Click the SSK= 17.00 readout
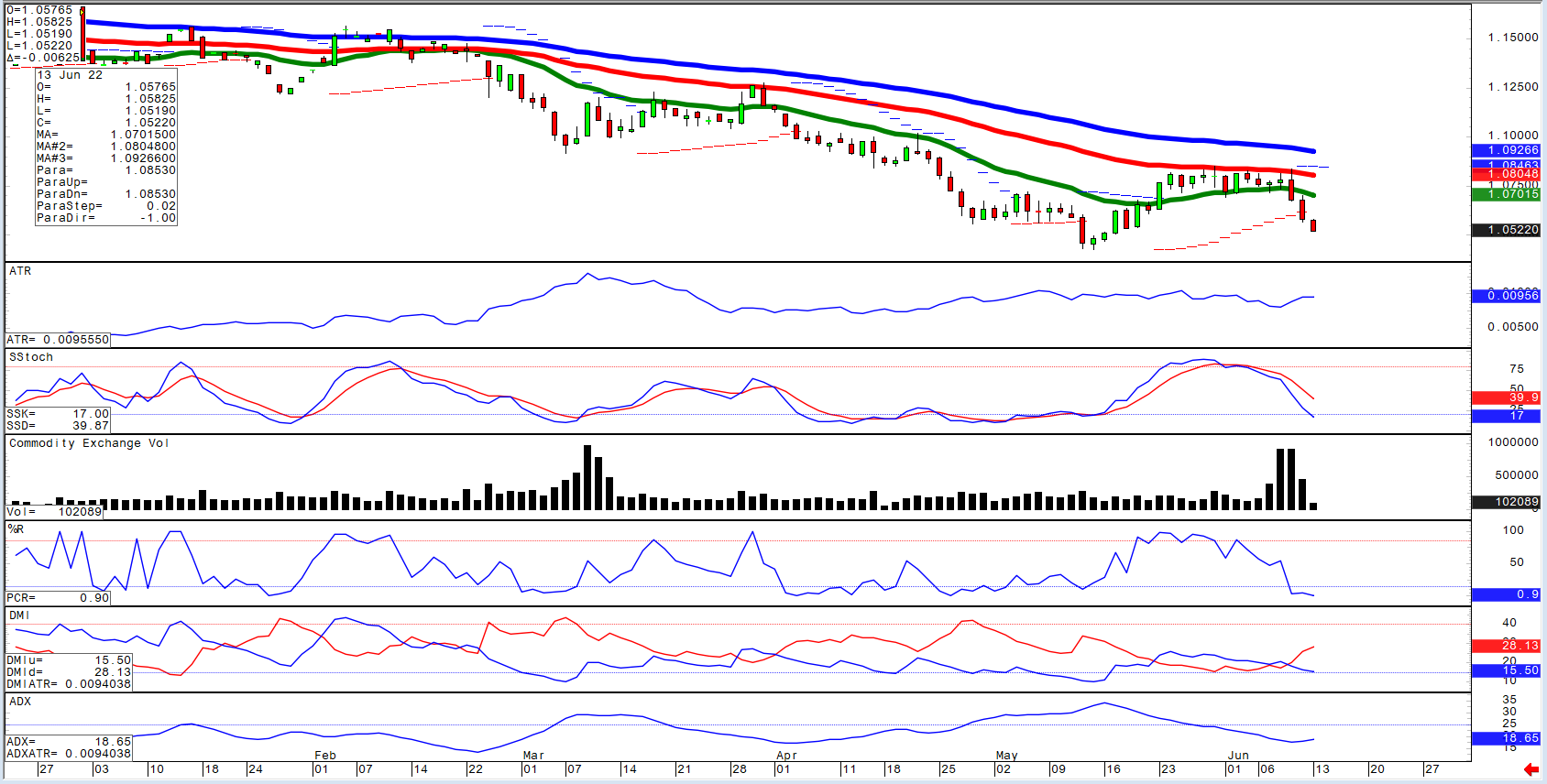The height and width of the screenshot is (784, 1547). (x=58, y=414)
